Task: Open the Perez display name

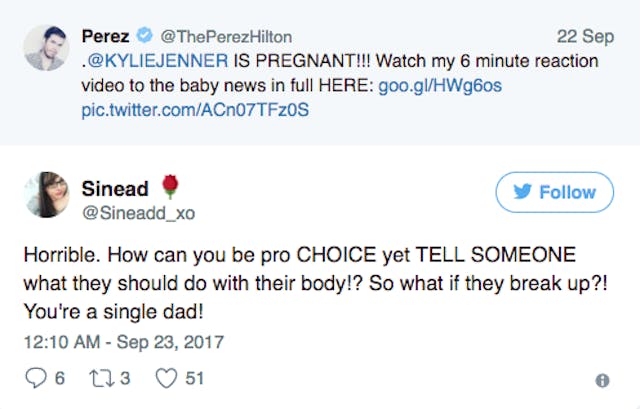Action: click(104, 37)
